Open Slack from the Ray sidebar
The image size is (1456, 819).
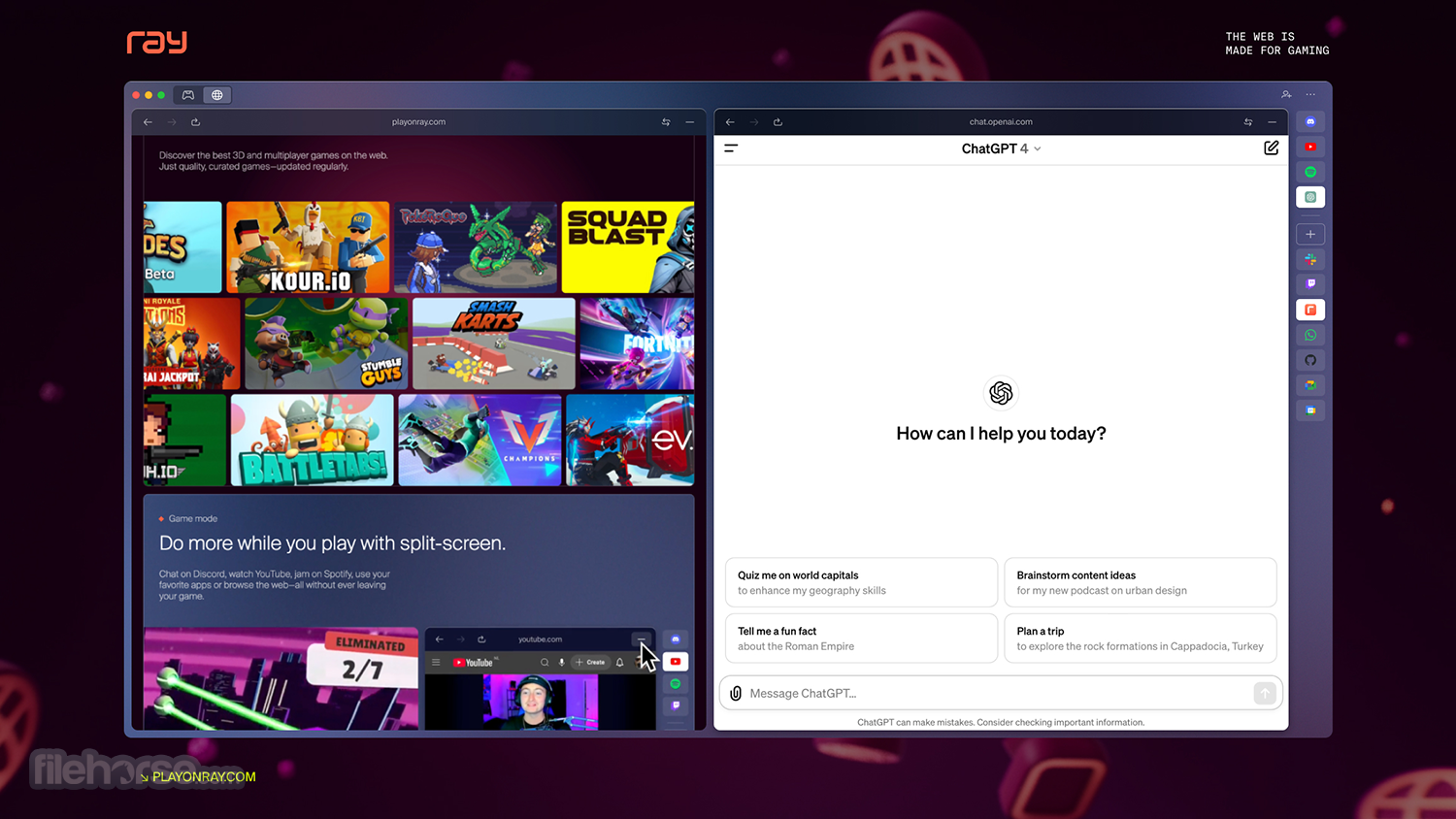pyautogui.click(x=1310, y=259)
